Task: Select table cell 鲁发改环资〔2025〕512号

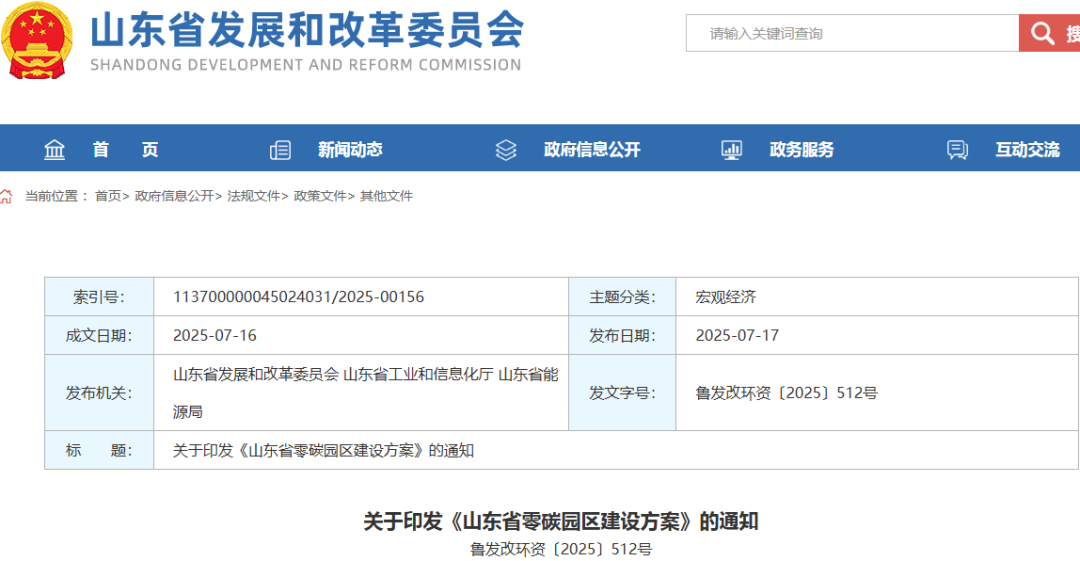Action: 787,393
